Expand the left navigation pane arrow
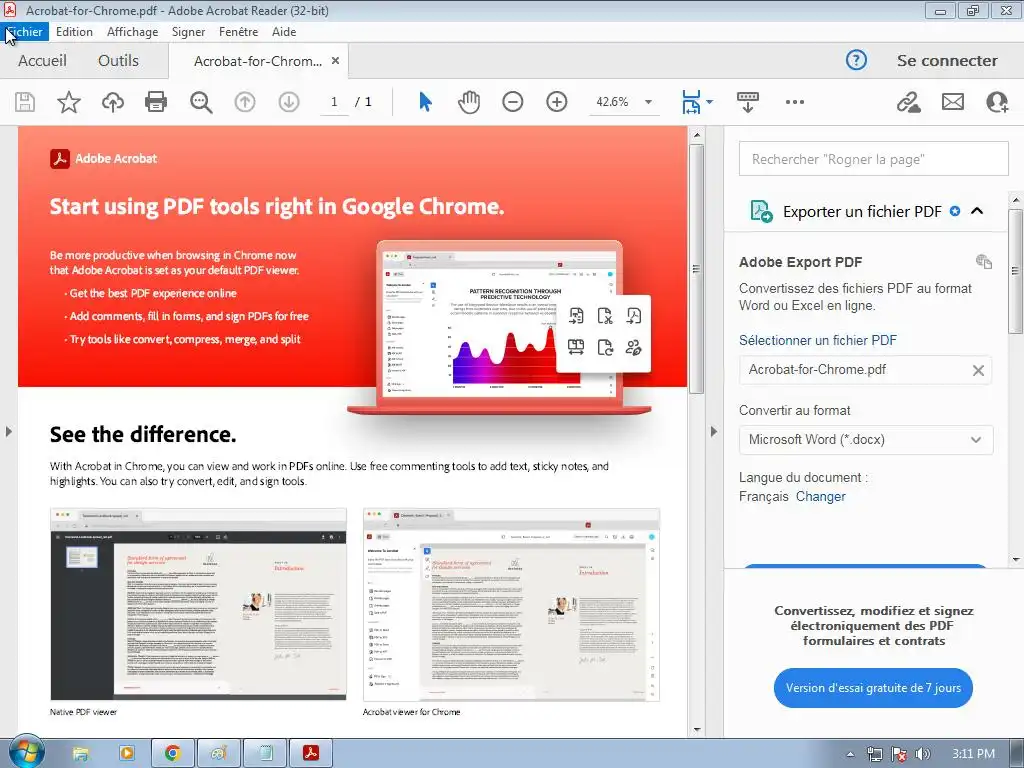Image resolution: width=1024 pixels, height=768 pixels. 8,432
